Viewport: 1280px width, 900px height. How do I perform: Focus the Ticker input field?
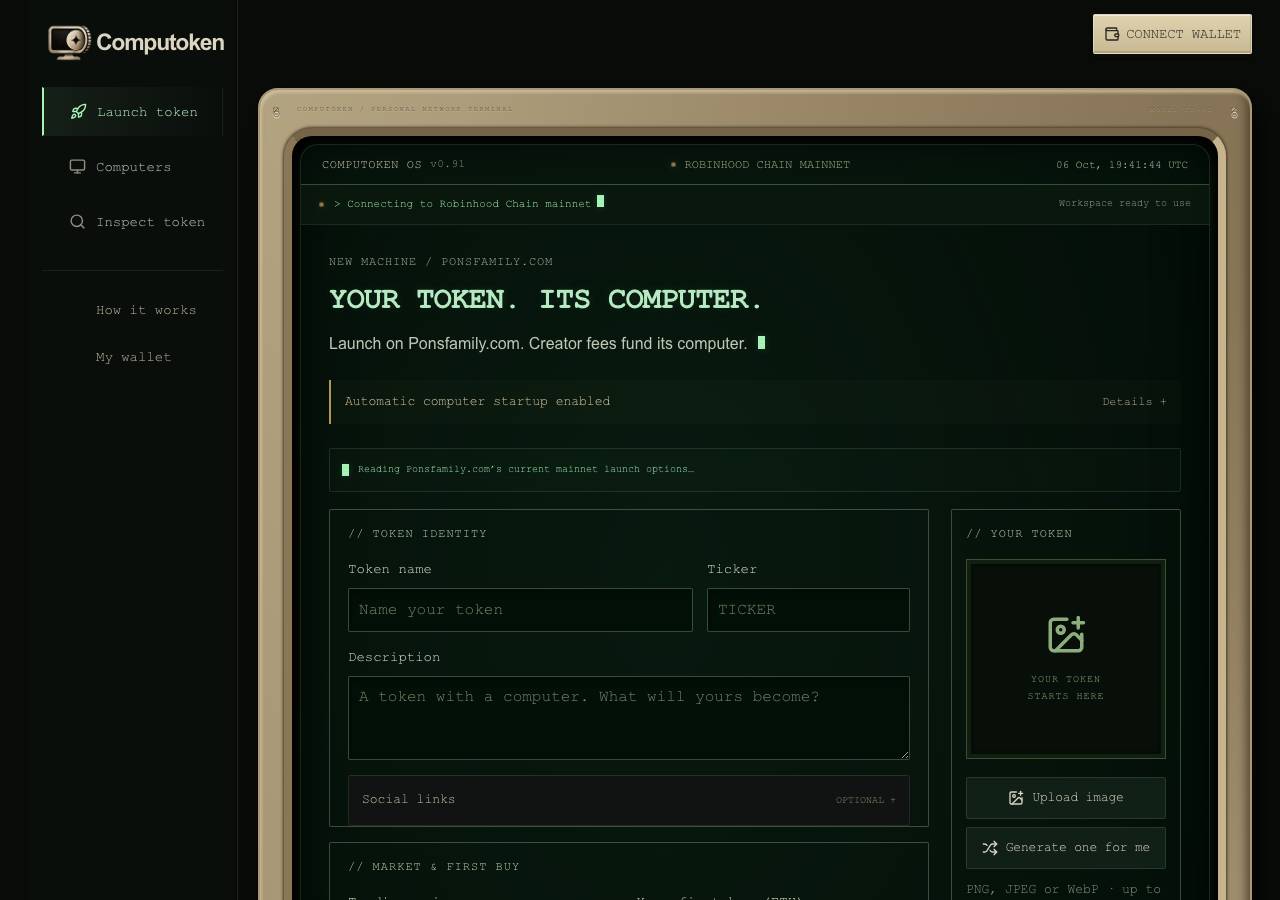(808, 610)
